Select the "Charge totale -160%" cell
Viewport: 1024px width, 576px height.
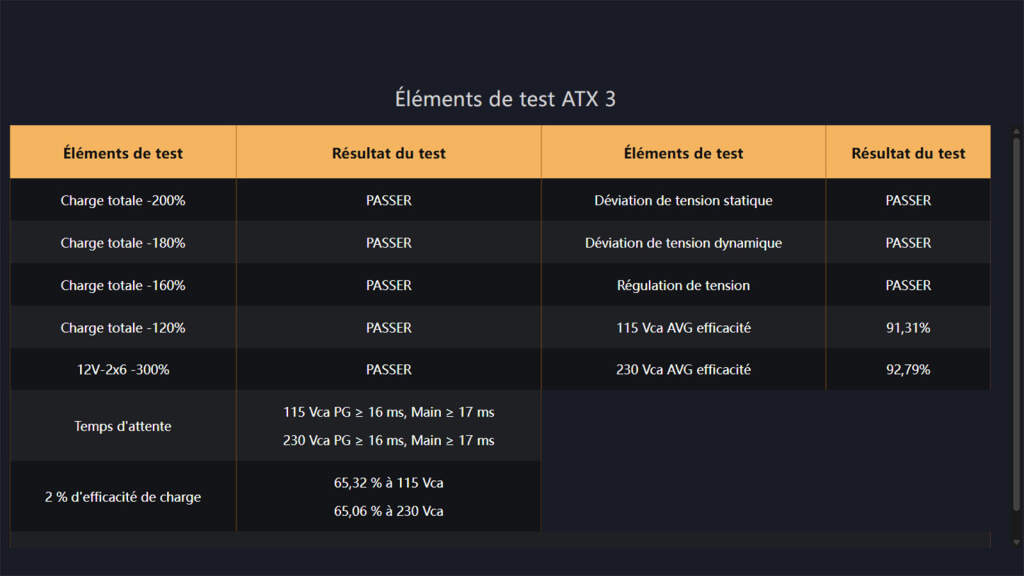click(123, 285)
